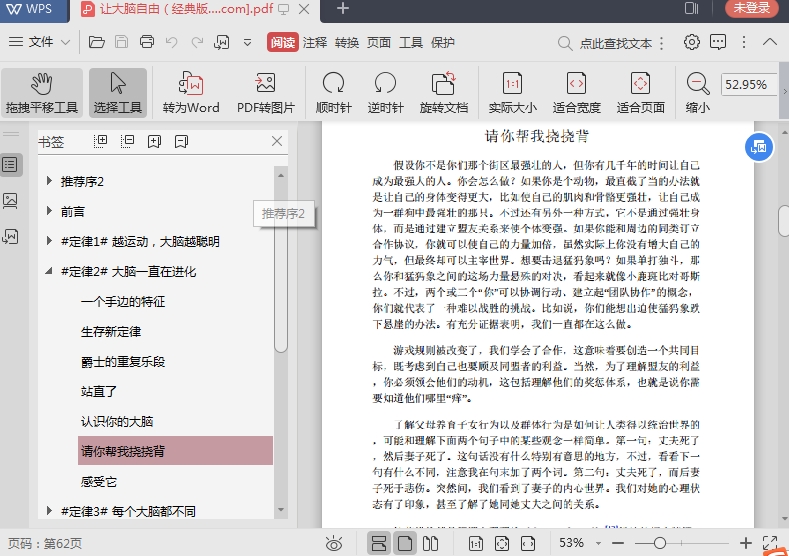Toggle two-page view in status bar
The height and width of the screenshot is (556, 789).
pos(430,543)
